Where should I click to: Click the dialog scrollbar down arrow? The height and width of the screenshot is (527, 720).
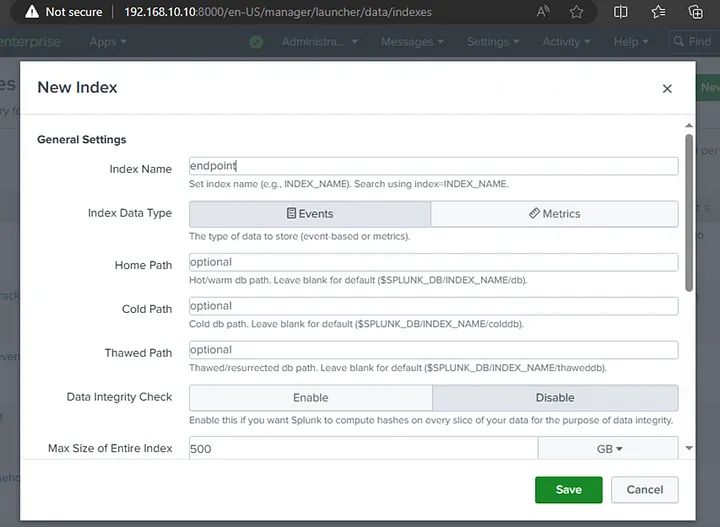pyautogui.click(x=689, y=448)
